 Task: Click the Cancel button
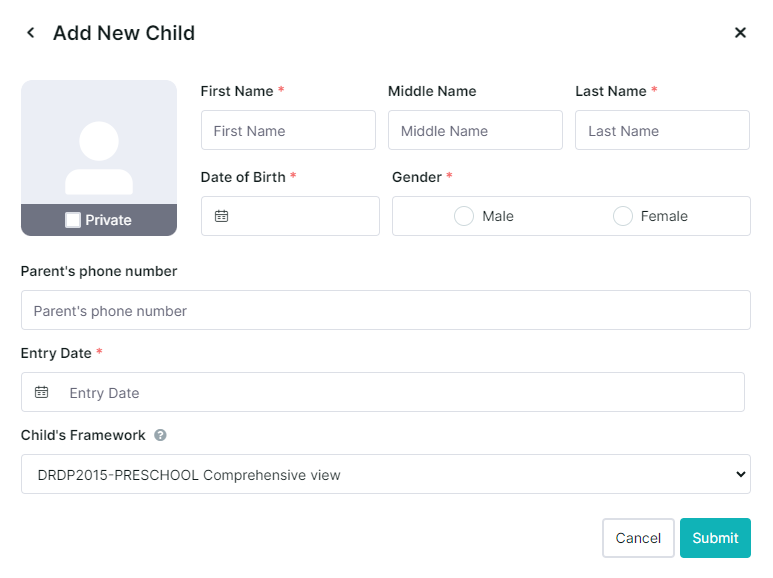pyautogui.click(x=638, y=538)
